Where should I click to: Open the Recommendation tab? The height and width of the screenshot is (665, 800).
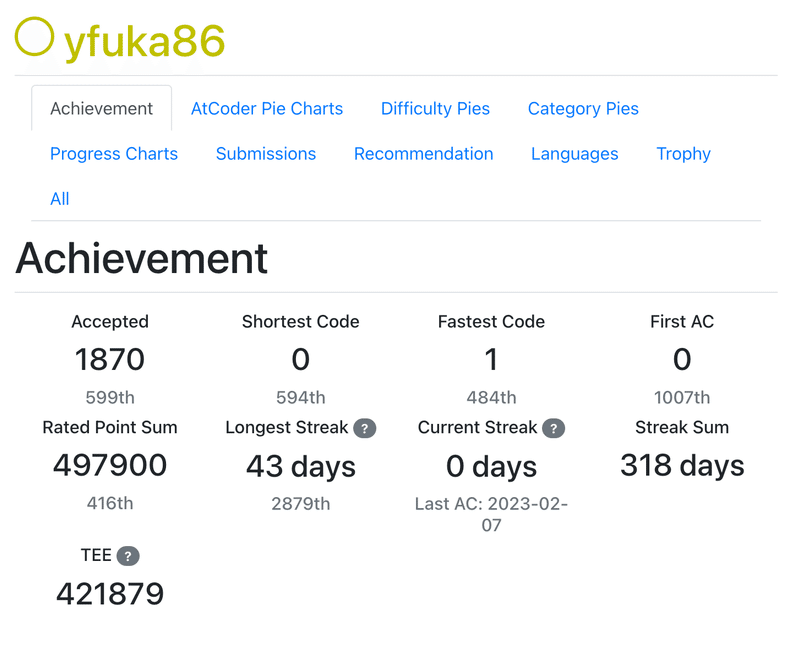coord(424,154)
